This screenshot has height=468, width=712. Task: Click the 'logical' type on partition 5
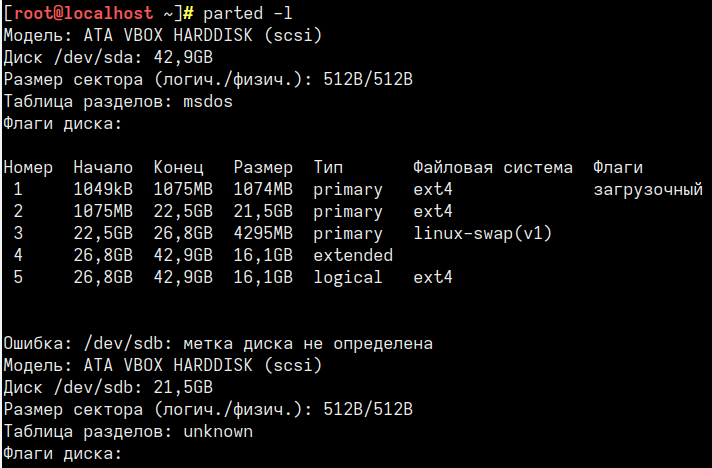[x=348, y=277]
